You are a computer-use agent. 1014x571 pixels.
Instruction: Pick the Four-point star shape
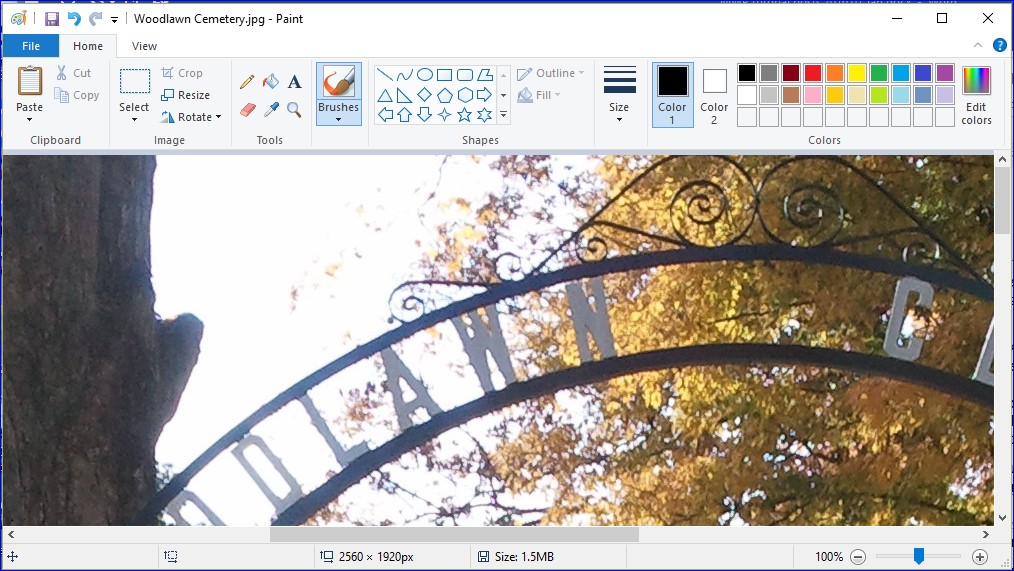444,115
